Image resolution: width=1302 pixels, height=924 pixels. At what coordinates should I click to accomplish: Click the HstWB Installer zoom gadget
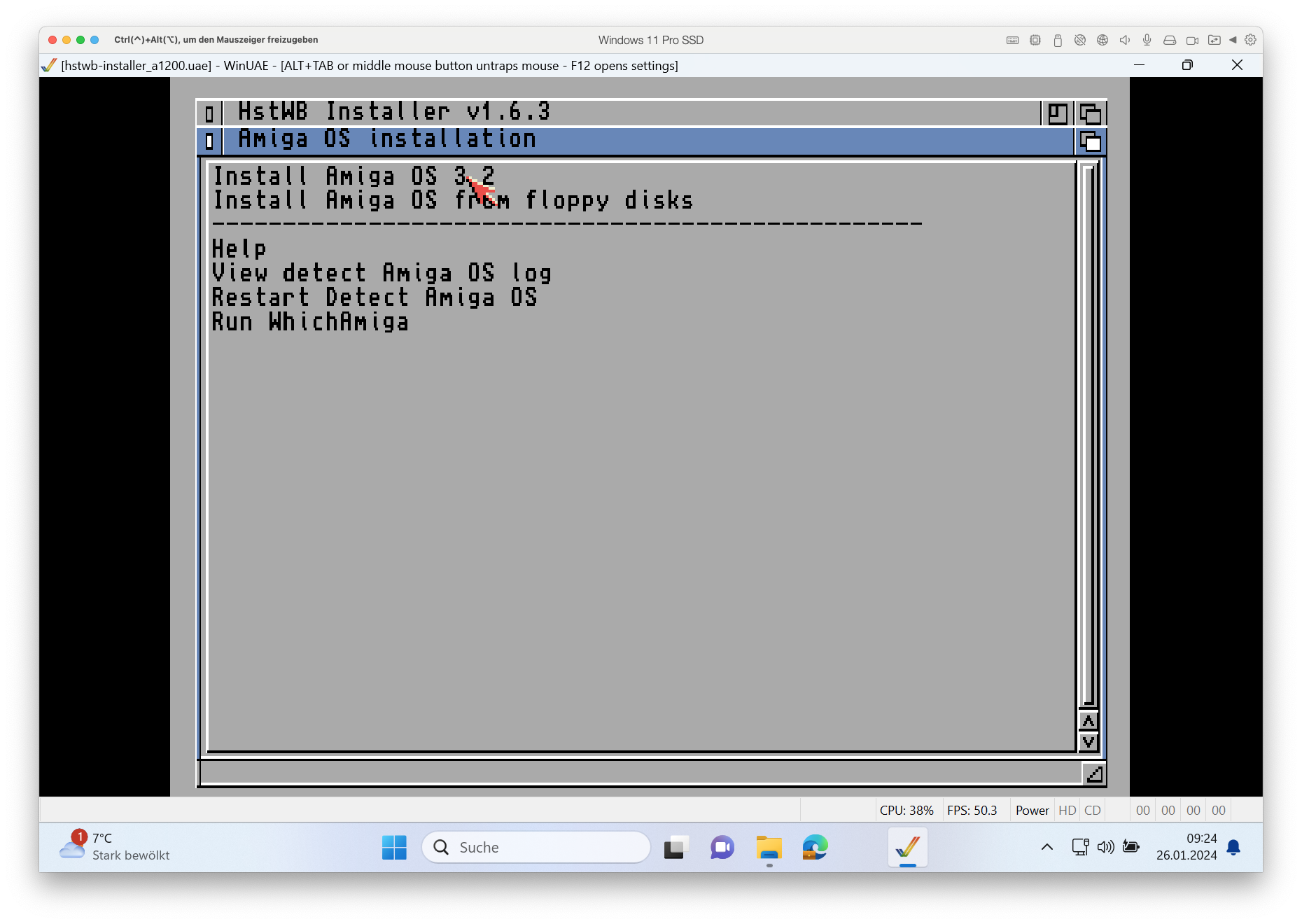[x=1058, y=113]
